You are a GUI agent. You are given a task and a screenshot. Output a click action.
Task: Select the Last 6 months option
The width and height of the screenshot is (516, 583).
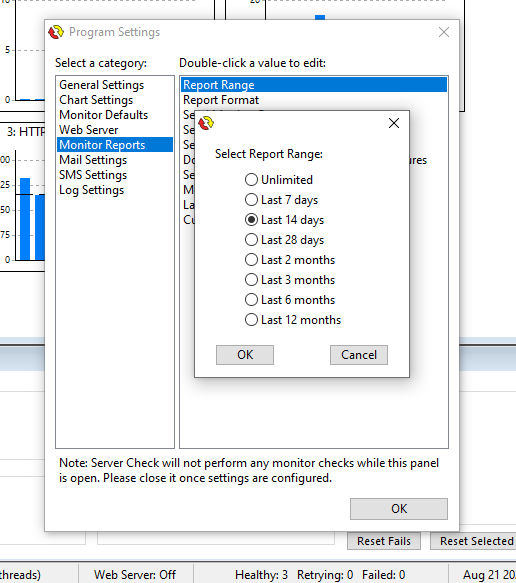[x=251, y=300]
